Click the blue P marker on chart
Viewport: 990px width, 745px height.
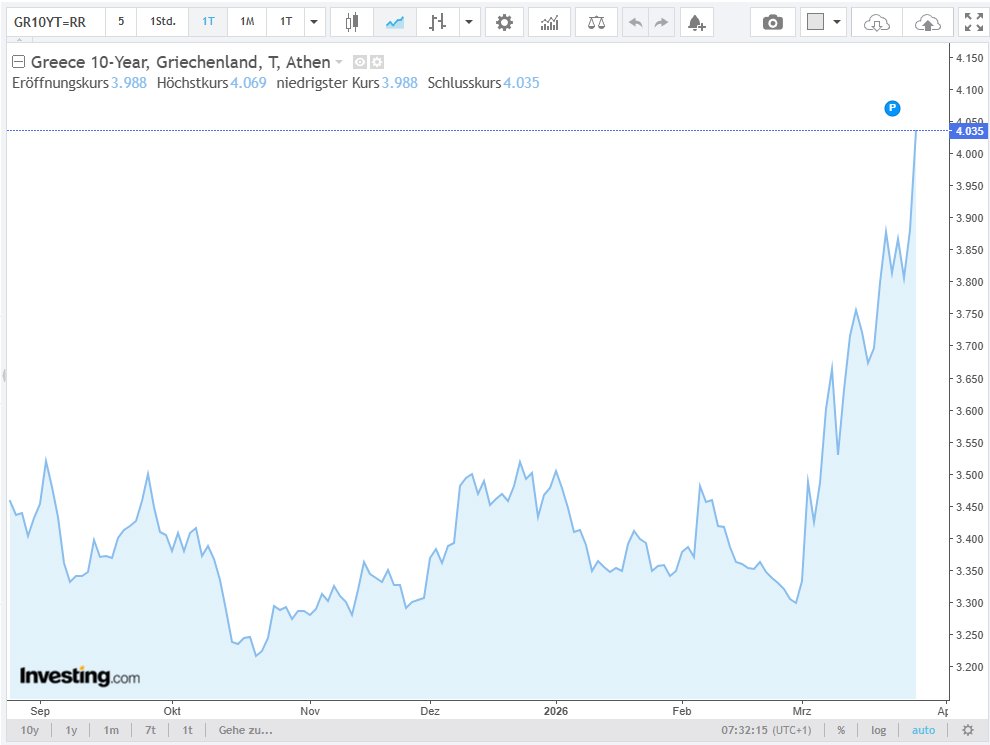892,108
